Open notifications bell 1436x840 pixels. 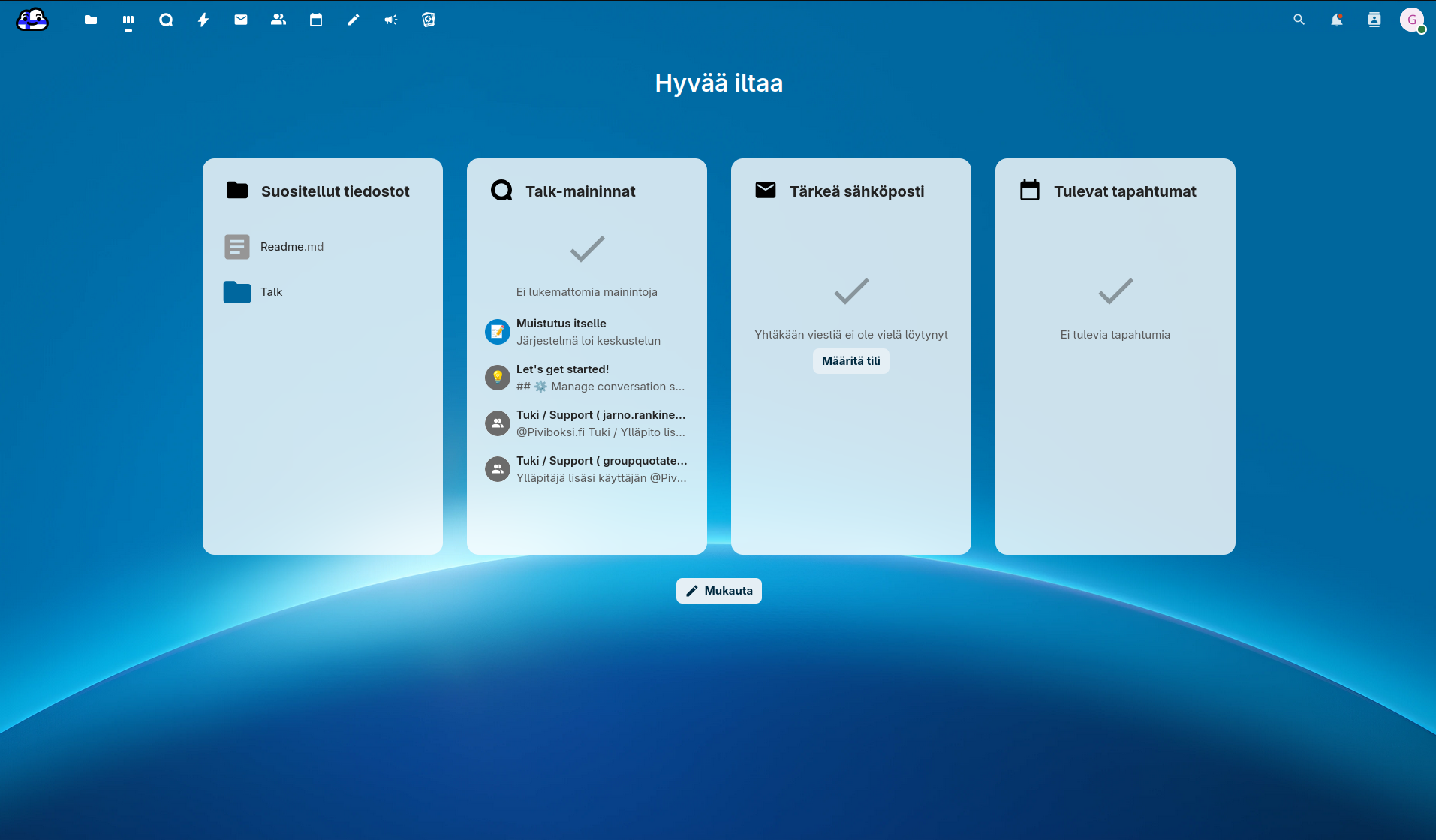click(1337, 20)
